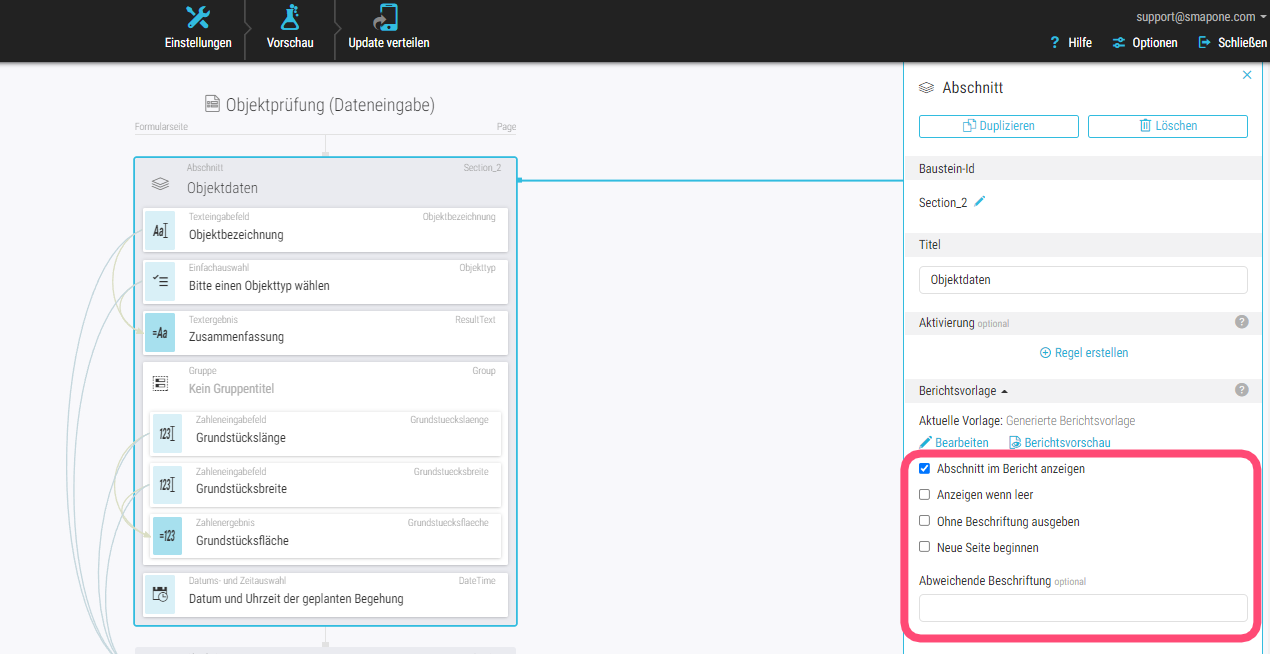Enable Ohne Beschriftung ausgeben checkbox
Screen dimensions: 1270x654
[x=925, y=521]
